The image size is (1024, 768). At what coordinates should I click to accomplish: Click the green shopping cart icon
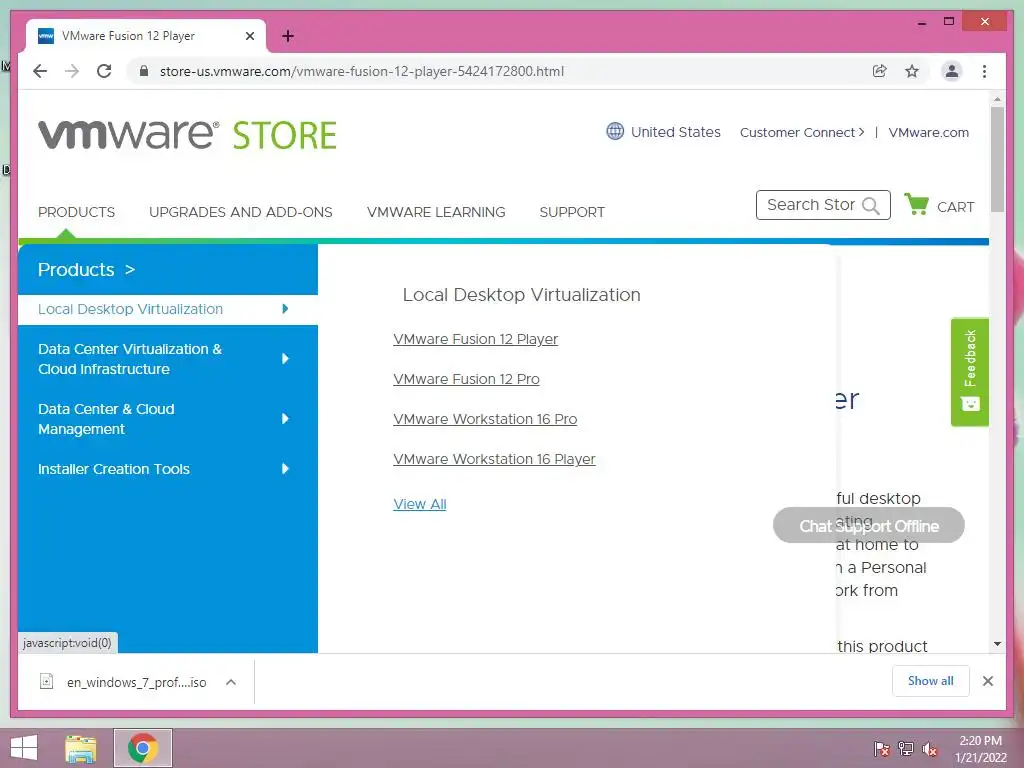917,204
